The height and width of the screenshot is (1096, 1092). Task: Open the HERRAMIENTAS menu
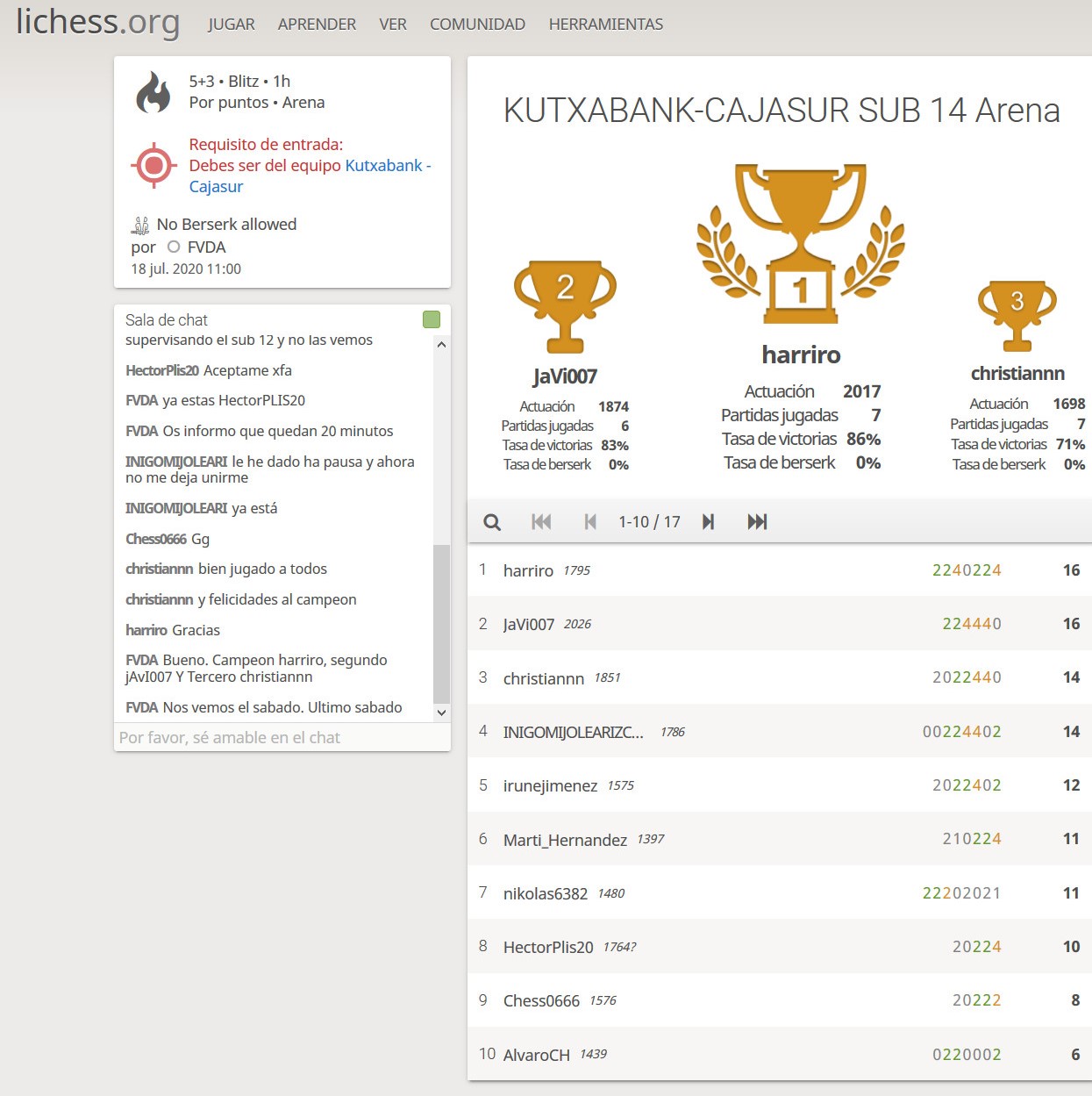coord(605,25)
